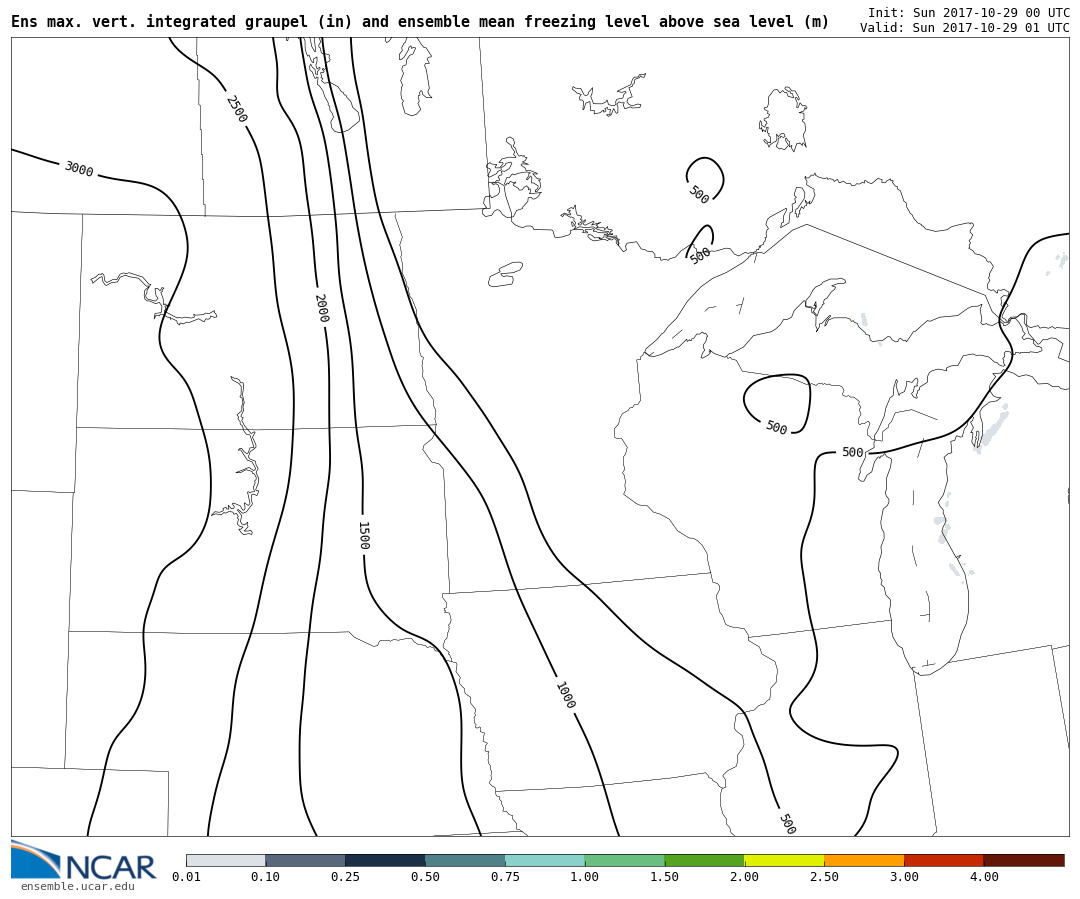Click the legend value 0.25
The height and width of the screenshot is (899, 1080).
tap(345, 877)
